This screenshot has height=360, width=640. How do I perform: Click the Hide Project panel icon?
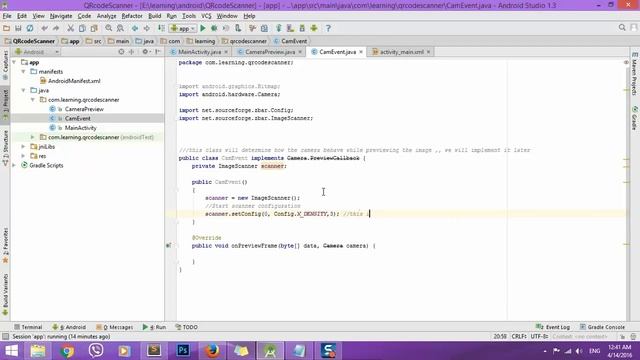(x=158, y=52)
